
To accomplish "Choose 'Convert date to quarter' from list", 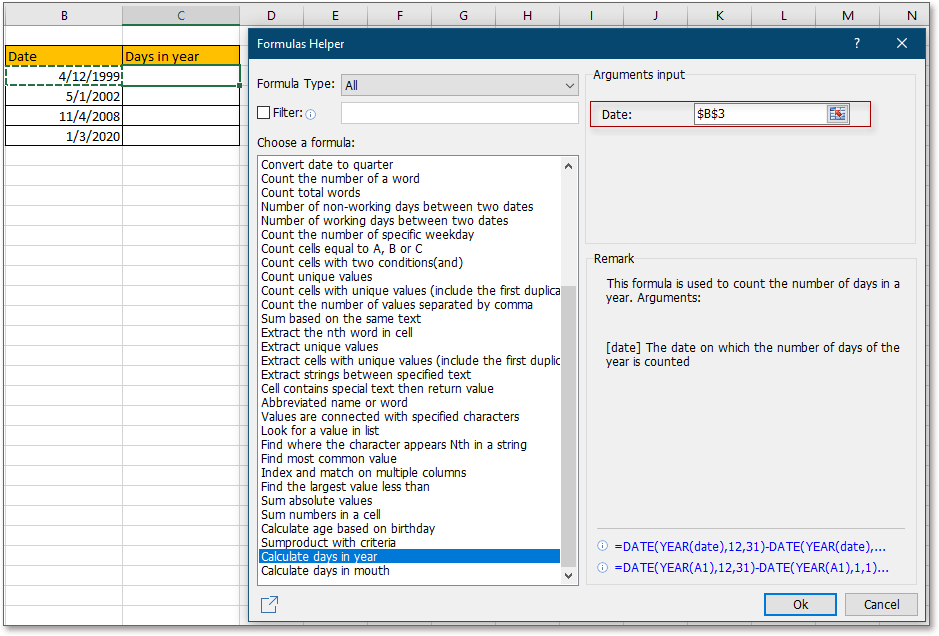I will tap(327, 165).
